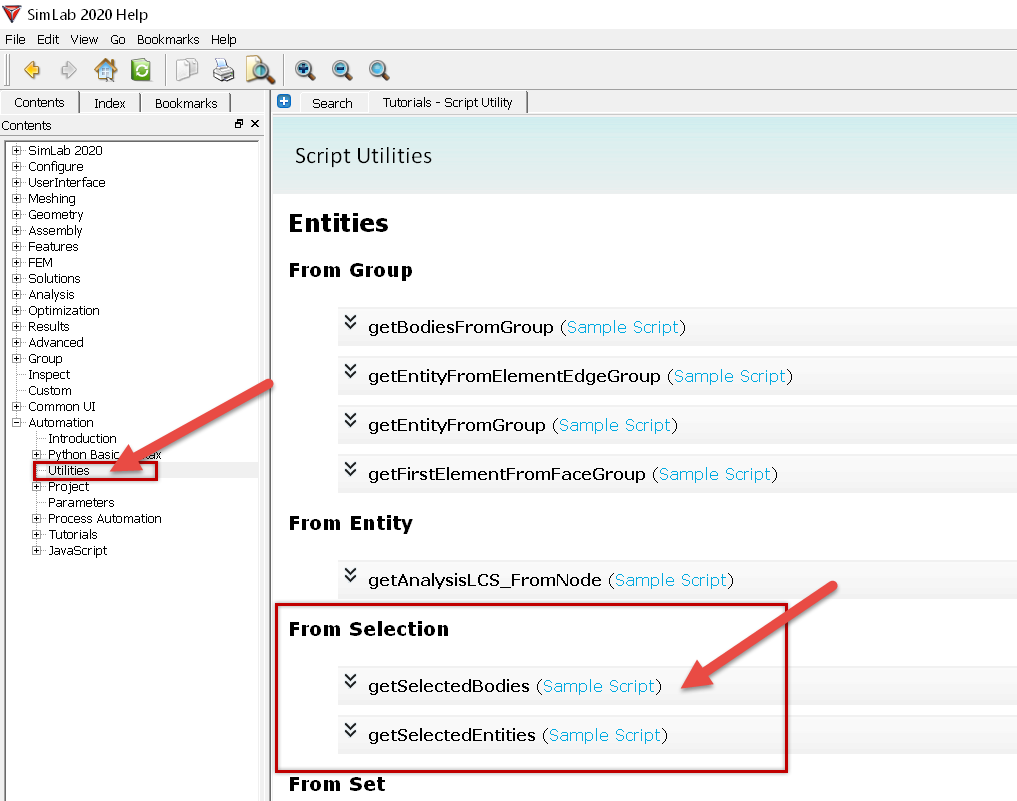Click the copy pages icon
The image size is (1017, 801).
(186, 70)
